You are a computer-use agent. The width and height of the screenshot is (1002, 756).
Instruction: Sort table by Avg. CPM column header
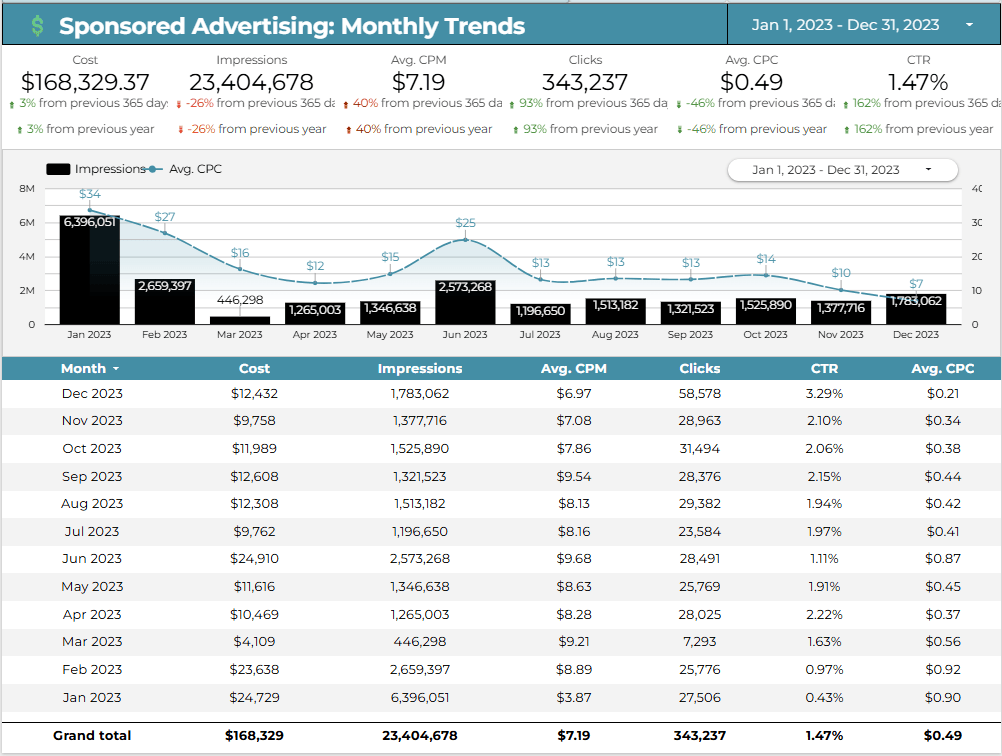tap(574, 369)
